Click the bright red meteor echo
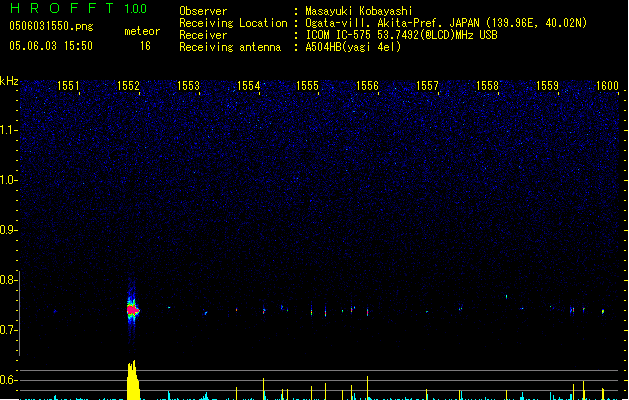629x400 pixels. click(x=132, y=310)
